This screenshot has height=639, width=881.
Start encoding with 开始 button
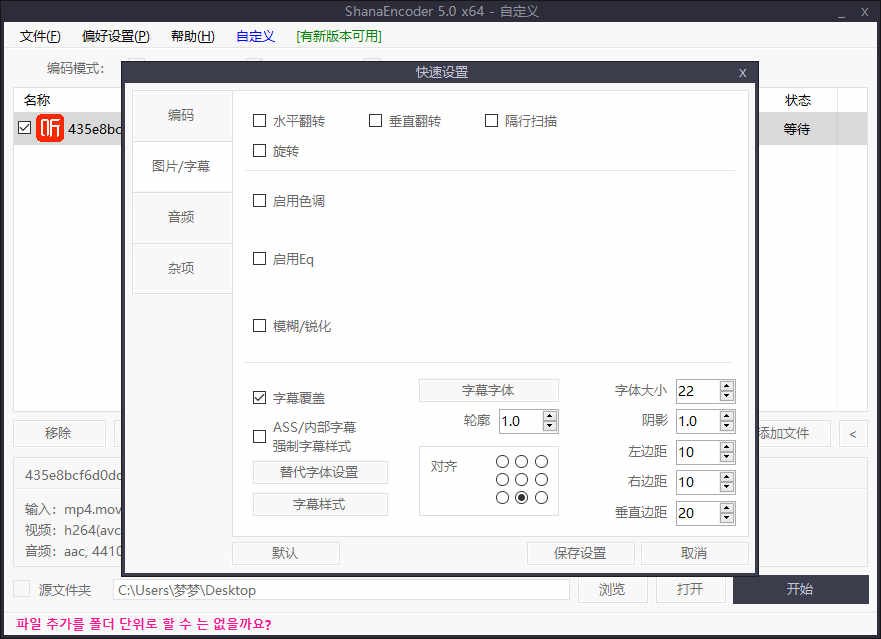click(800, 589)
